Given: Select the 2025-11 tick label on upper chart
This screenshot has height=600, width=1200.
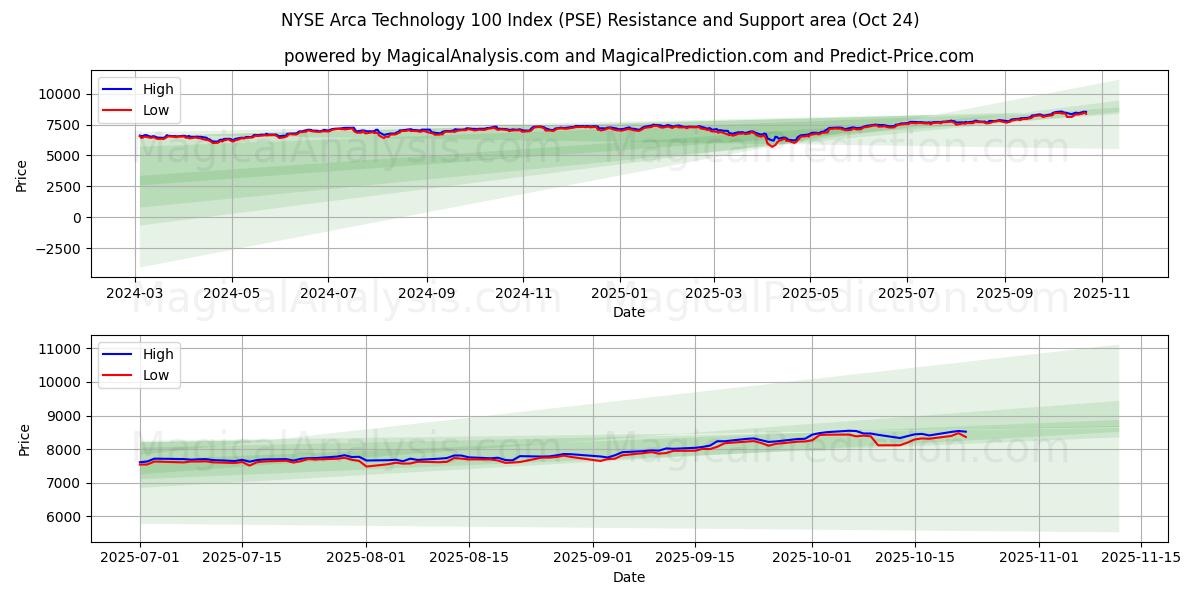Looking at the screenshot, I should point(1101,294).
